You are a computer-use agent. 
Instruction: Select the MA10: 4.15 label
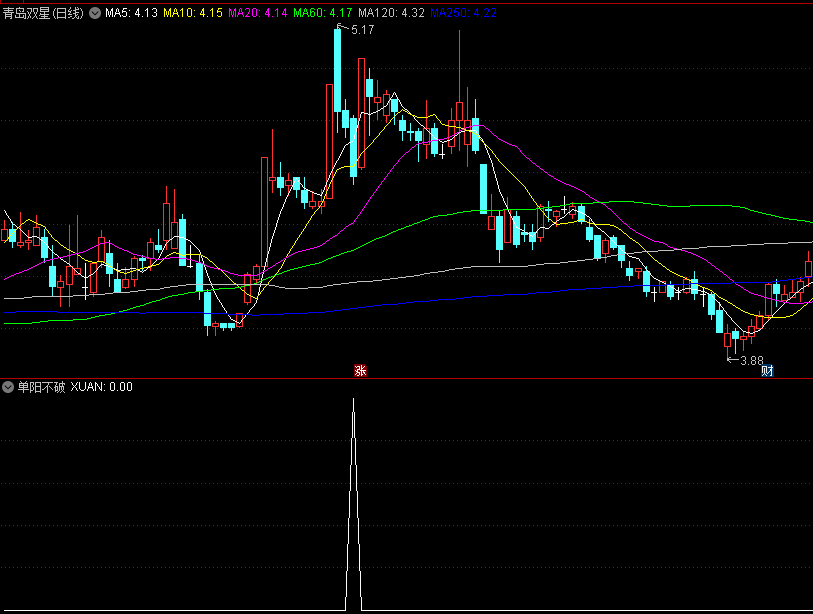tap(193, 13)
